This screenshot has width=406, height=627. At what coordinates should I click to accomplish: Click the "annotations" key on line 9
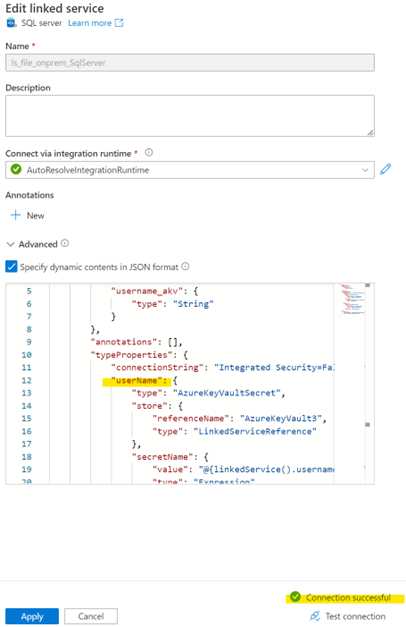pyautogui.click(x=124, y=342)
